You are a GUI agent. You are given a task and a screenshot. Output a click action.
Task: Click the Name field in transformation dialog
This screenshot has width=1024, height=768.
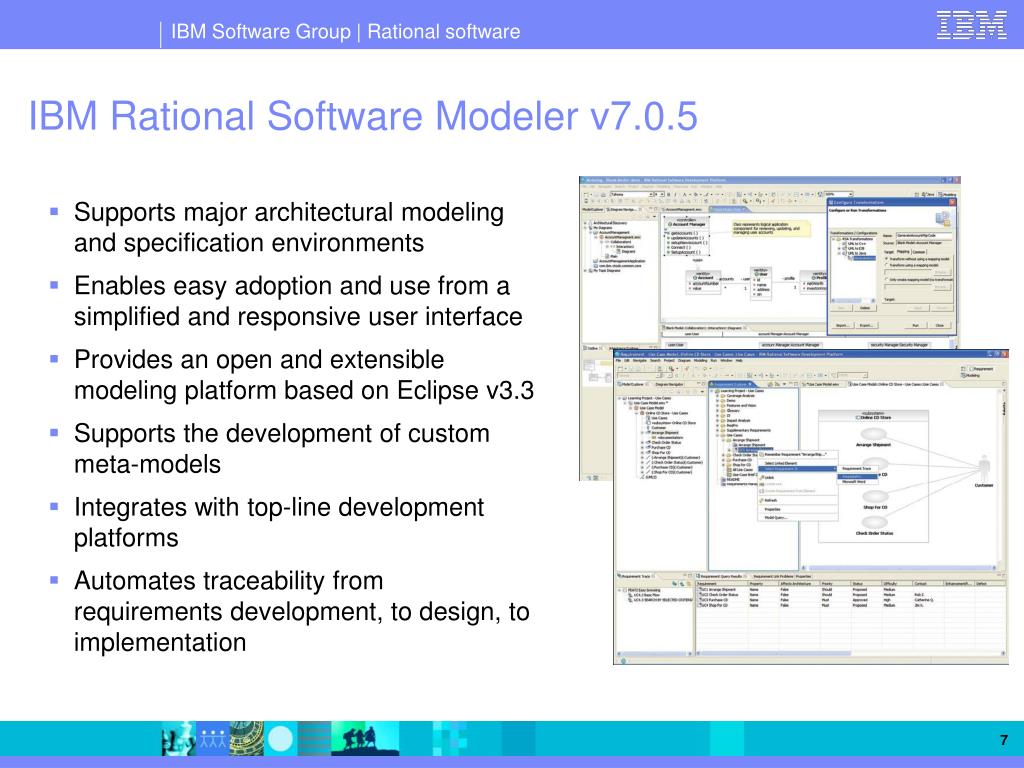coord(924,235)
